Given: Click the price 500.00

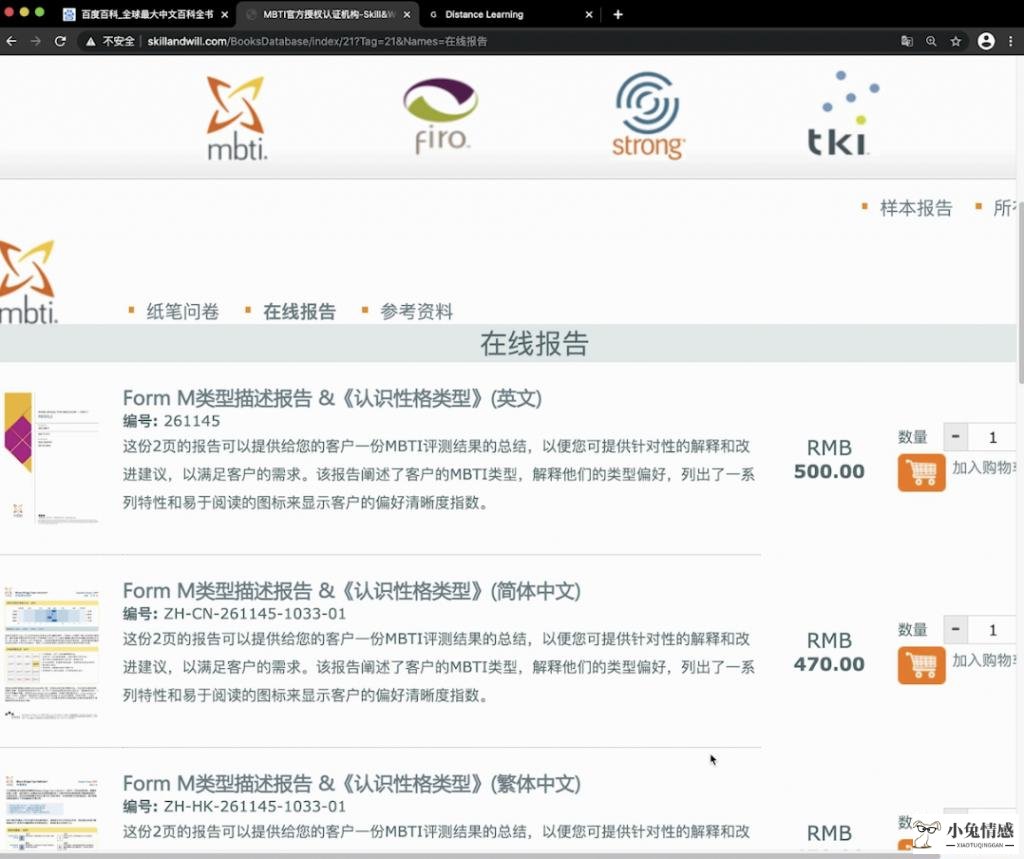Looking at the screenshot, I should tap(829, 471).
